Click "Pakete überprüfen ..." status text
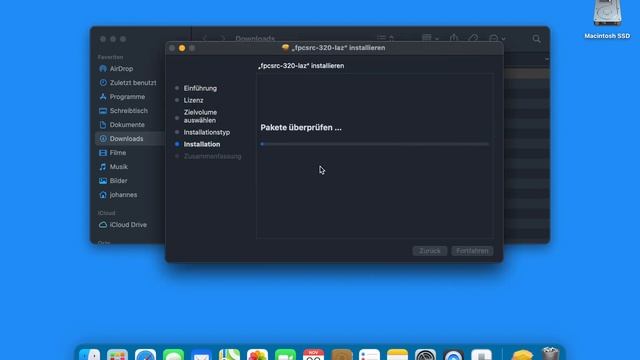 [x=301, y=128]
